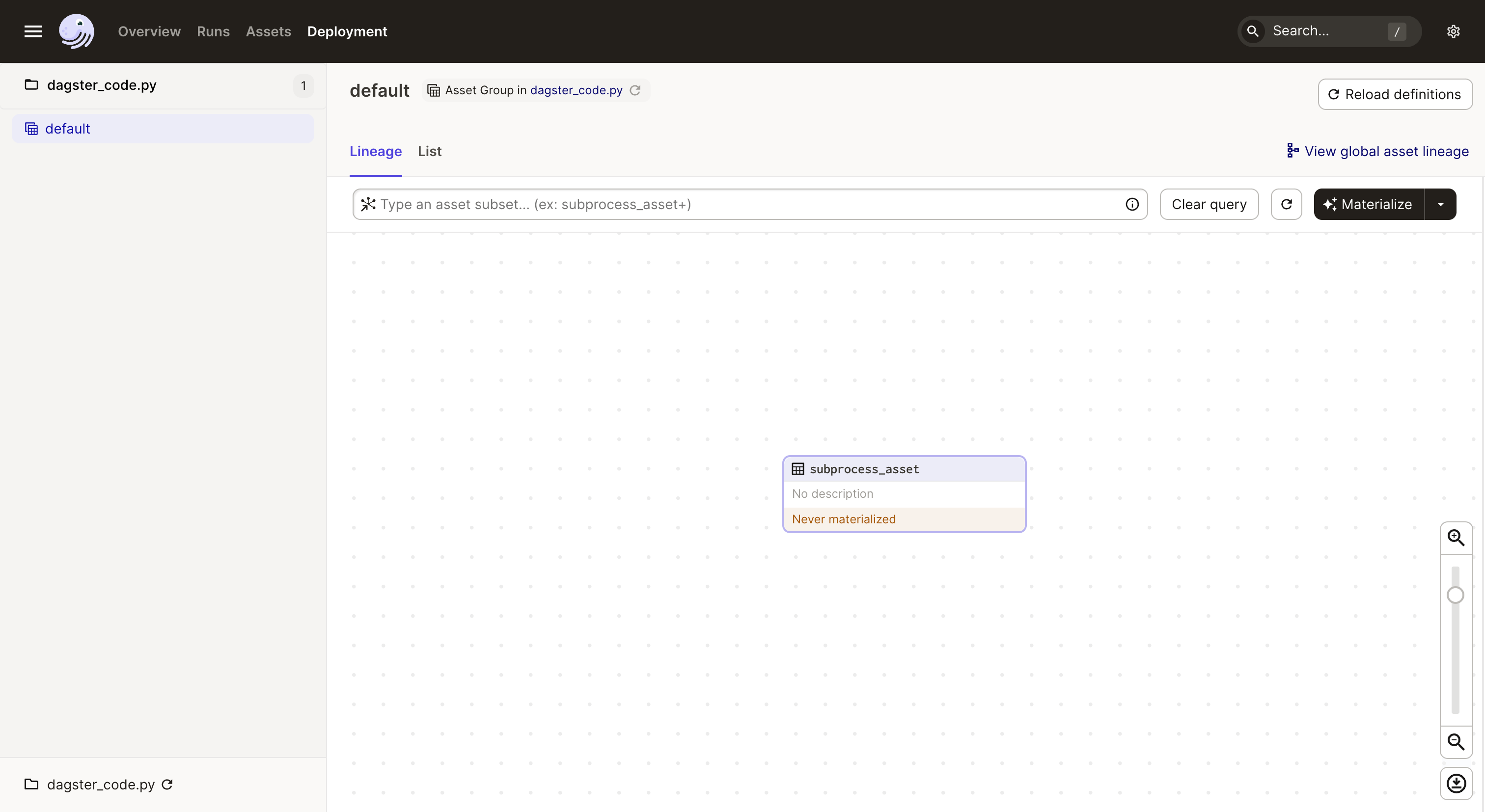Switch to the List tab
The image size is (1485, 812).
pyautogui.click(x=429, y=151)
